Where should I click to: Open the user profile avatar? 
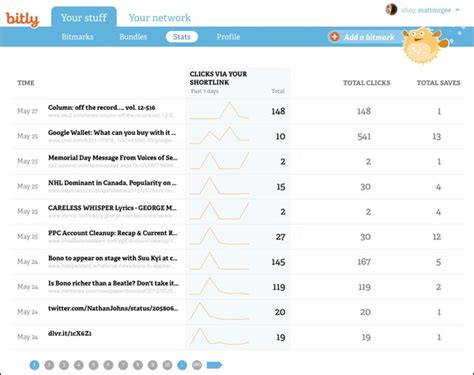[x=391, y=10]
